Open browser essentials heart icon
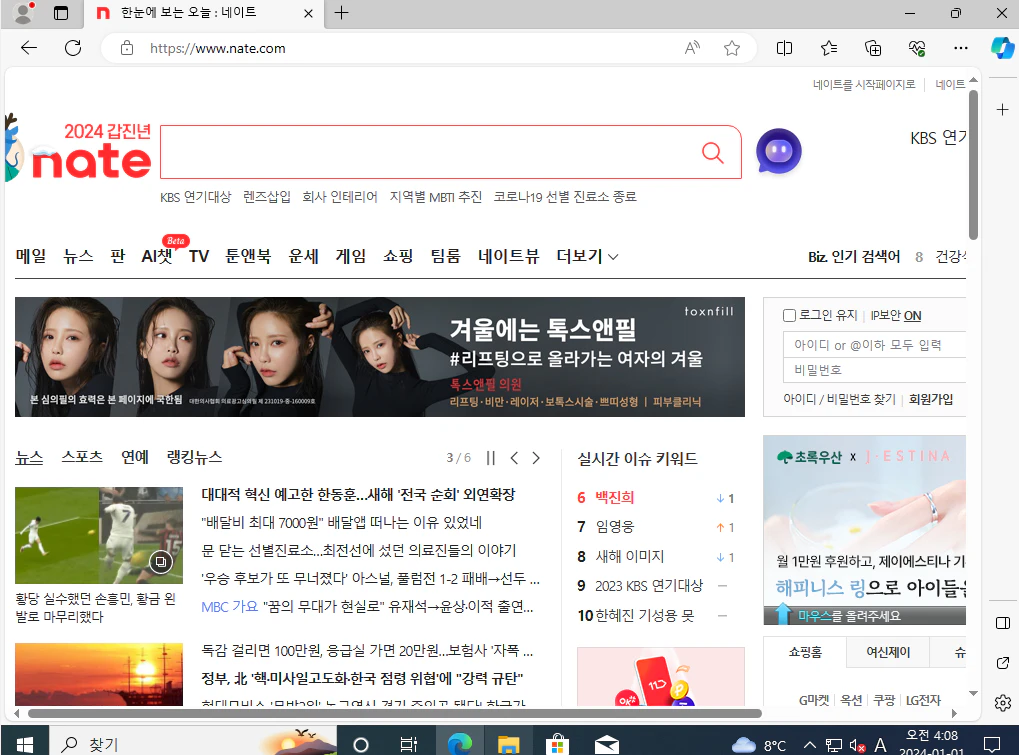 [x=917, y=48]
